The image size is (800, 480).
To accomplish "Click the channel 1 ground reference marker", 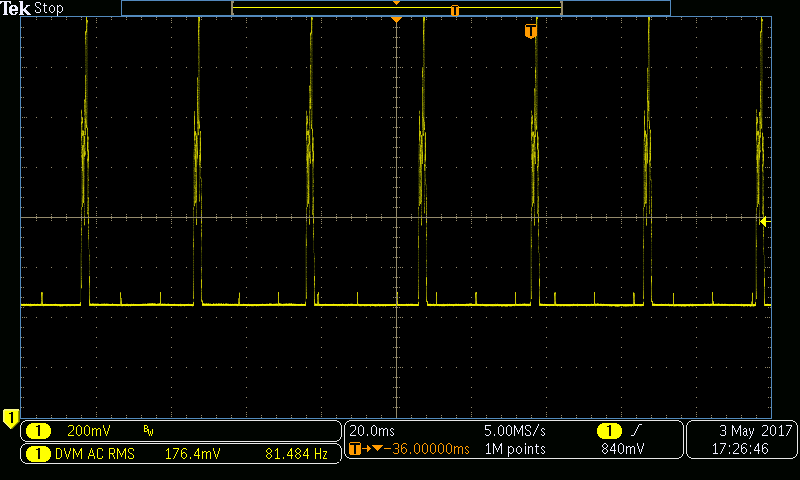I will click(x=11, y=418).
